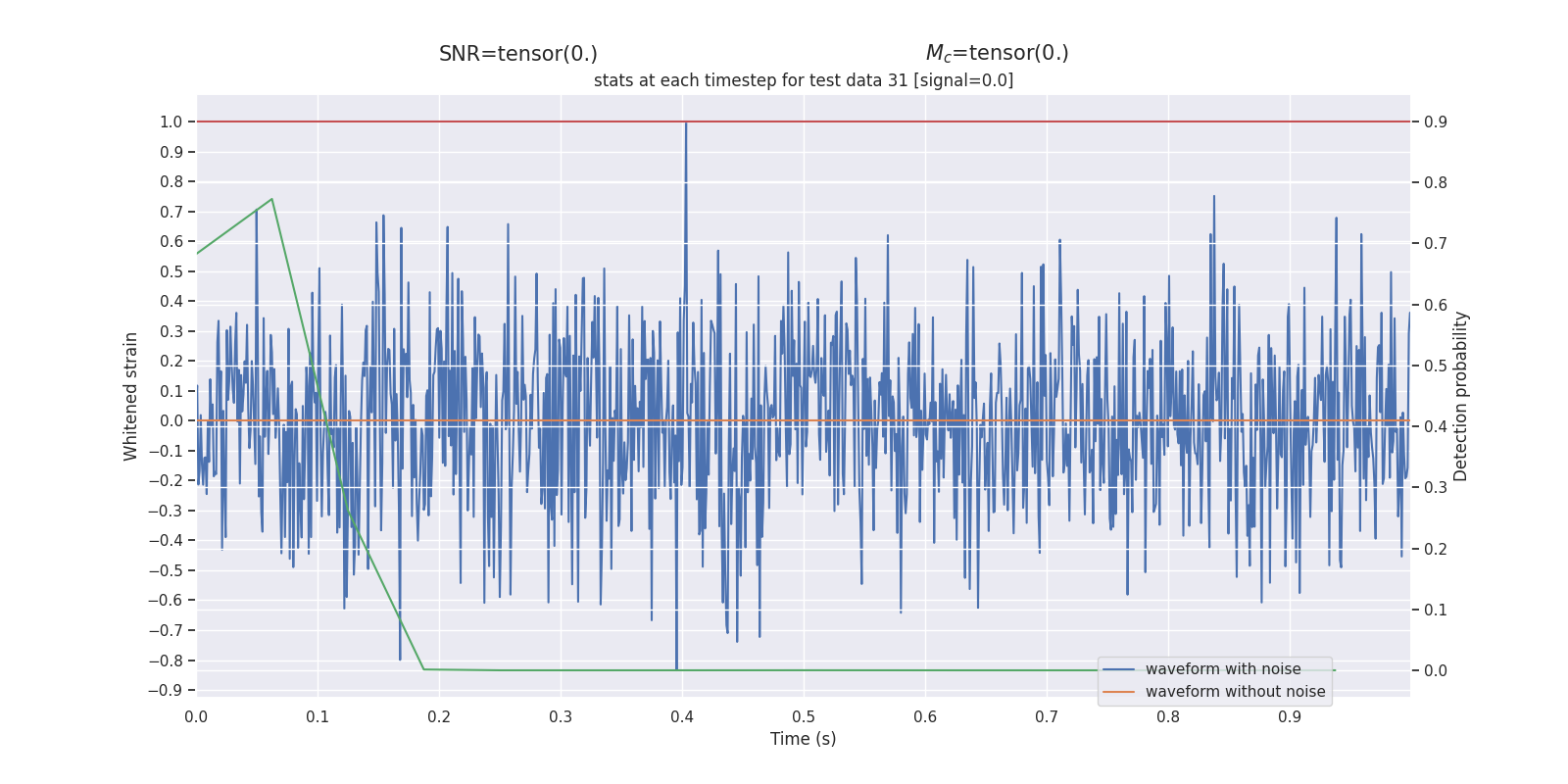Click the blue line swatch in the legend
The image size is (1568, 784).
coord(1119,669)
